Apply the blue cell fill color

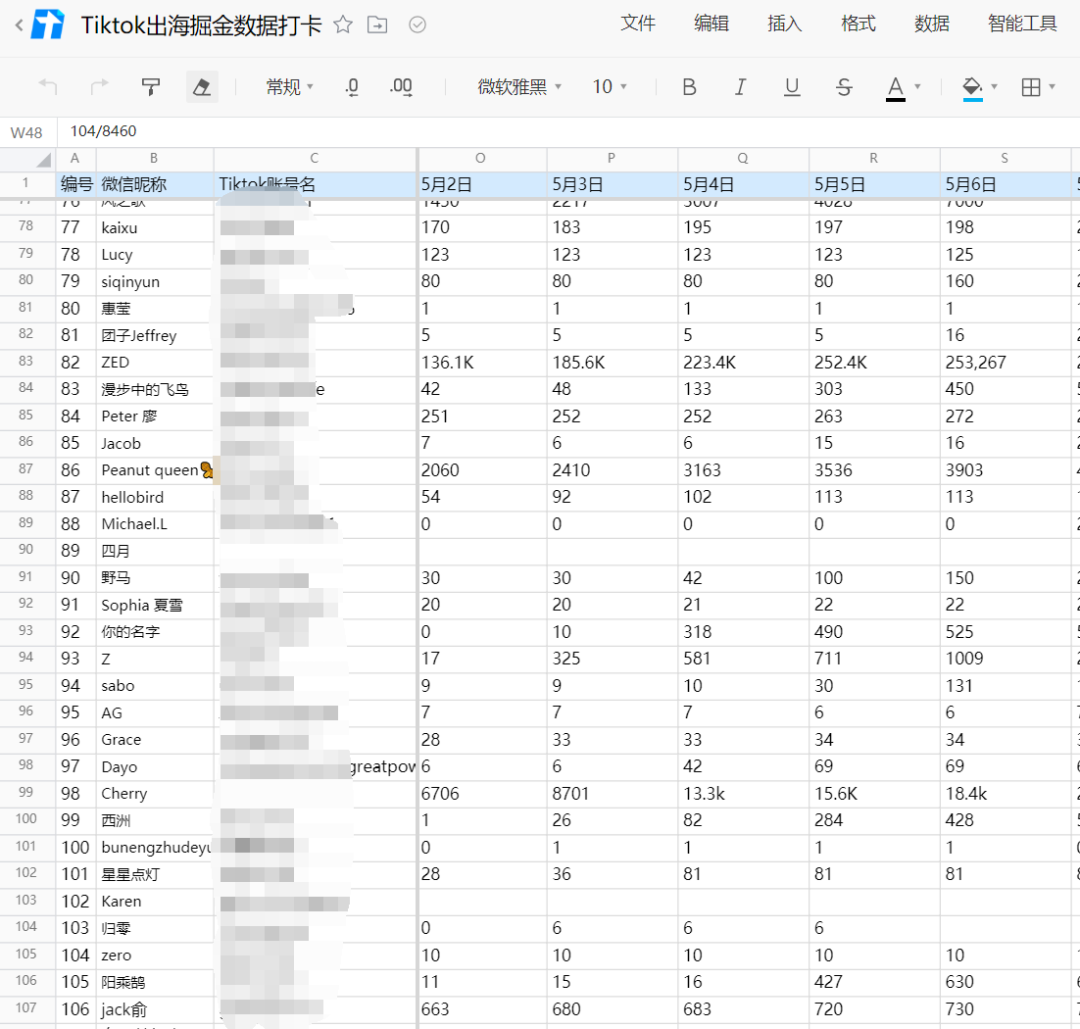[x=973, y=87]
